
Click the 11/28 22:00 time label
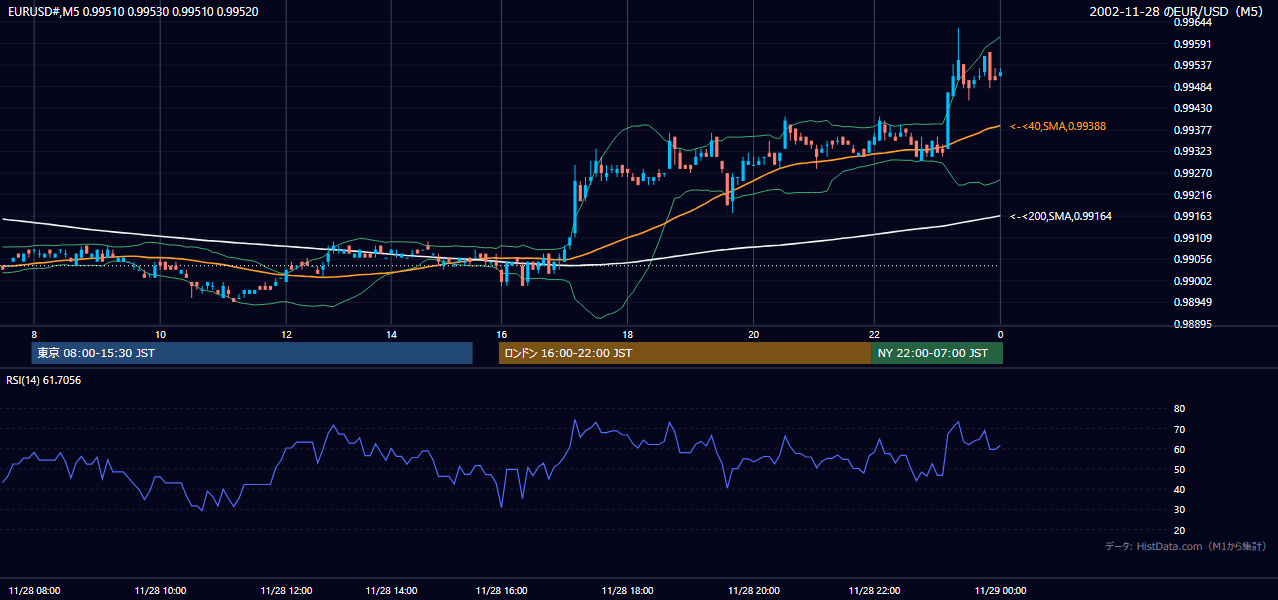pyautogui.click(x=874, y=591)
